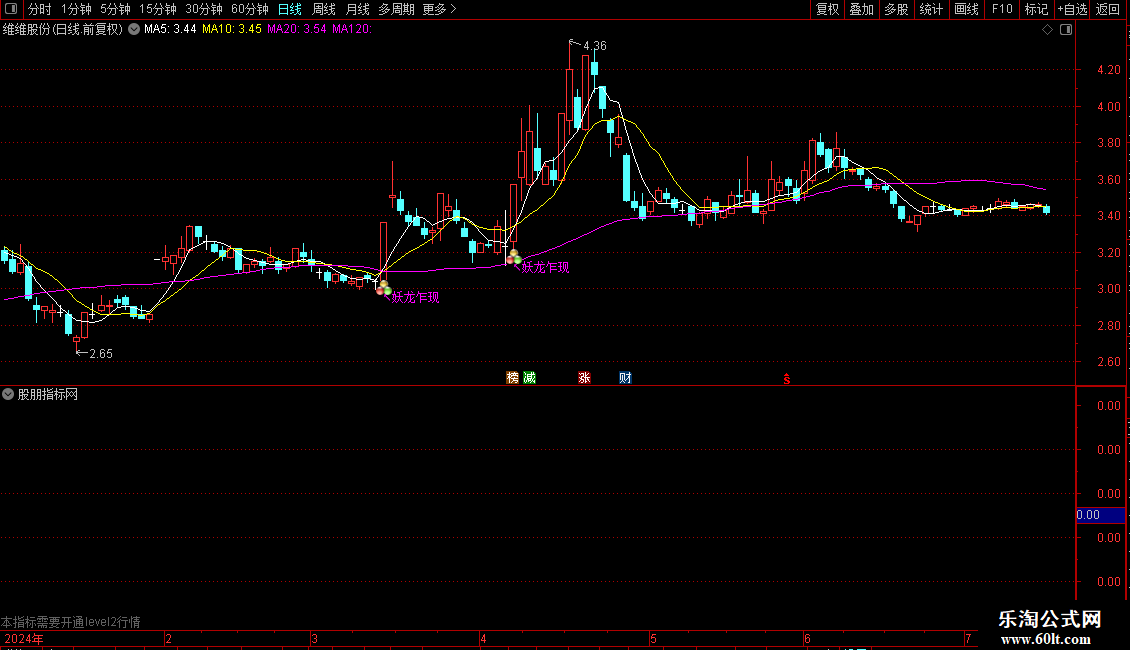Click the 返回 back button
This screenshot has height=650, width=1130.
1108,9
